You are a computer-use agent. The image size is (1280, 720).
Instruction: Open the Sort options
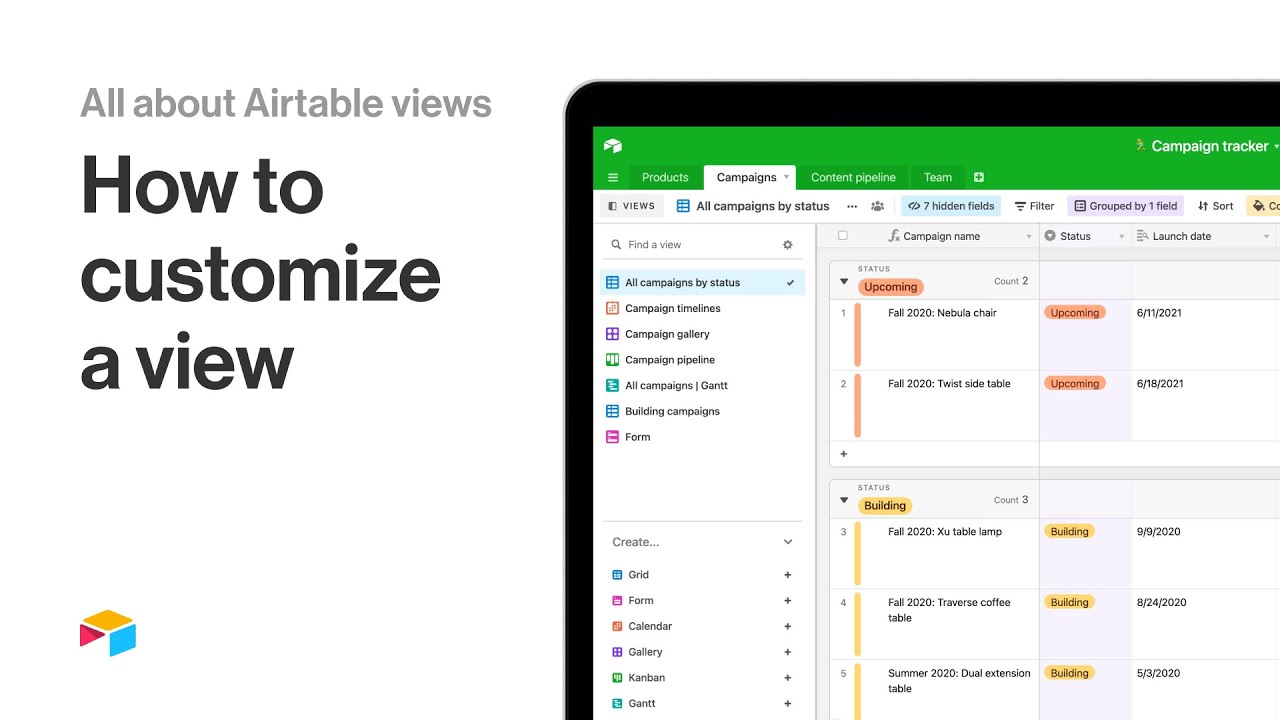point(1215,206)
